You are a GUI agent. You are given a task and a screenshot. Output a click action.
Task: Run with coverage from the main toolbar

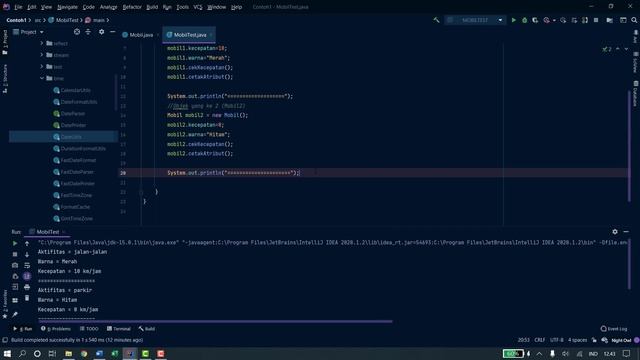(535, 20)
